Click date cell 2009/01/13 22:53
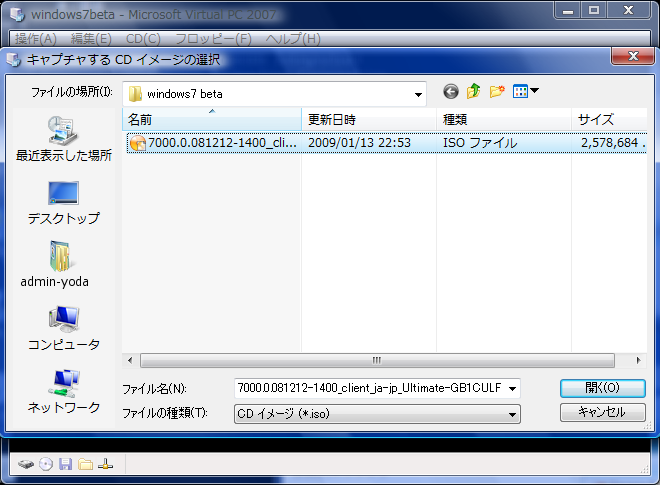660x485 pixels. click(359, 143)
